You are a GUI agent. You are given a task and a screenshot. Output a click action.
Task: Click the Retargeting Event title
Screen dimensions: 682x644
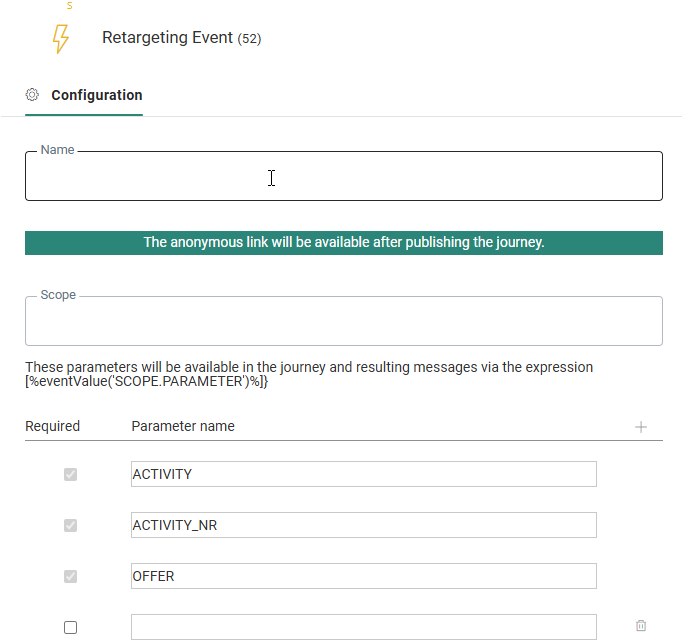coord(168,38)
